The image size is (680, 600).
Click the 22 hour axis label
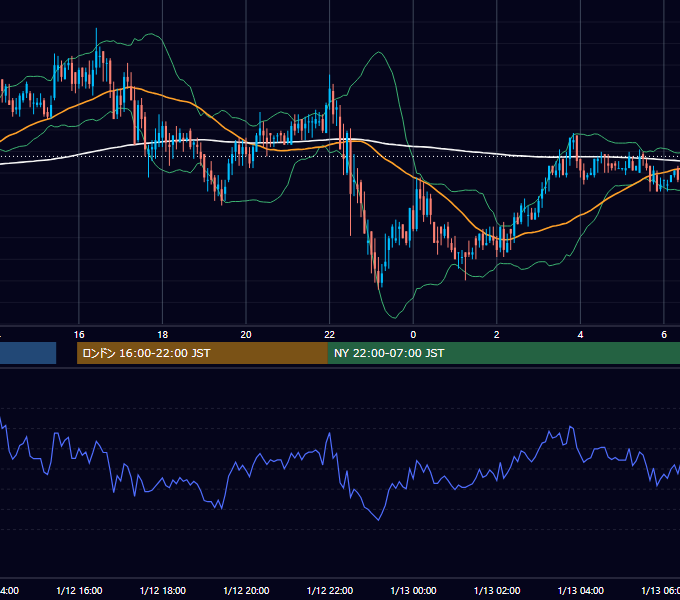click(x=330, y=335)
